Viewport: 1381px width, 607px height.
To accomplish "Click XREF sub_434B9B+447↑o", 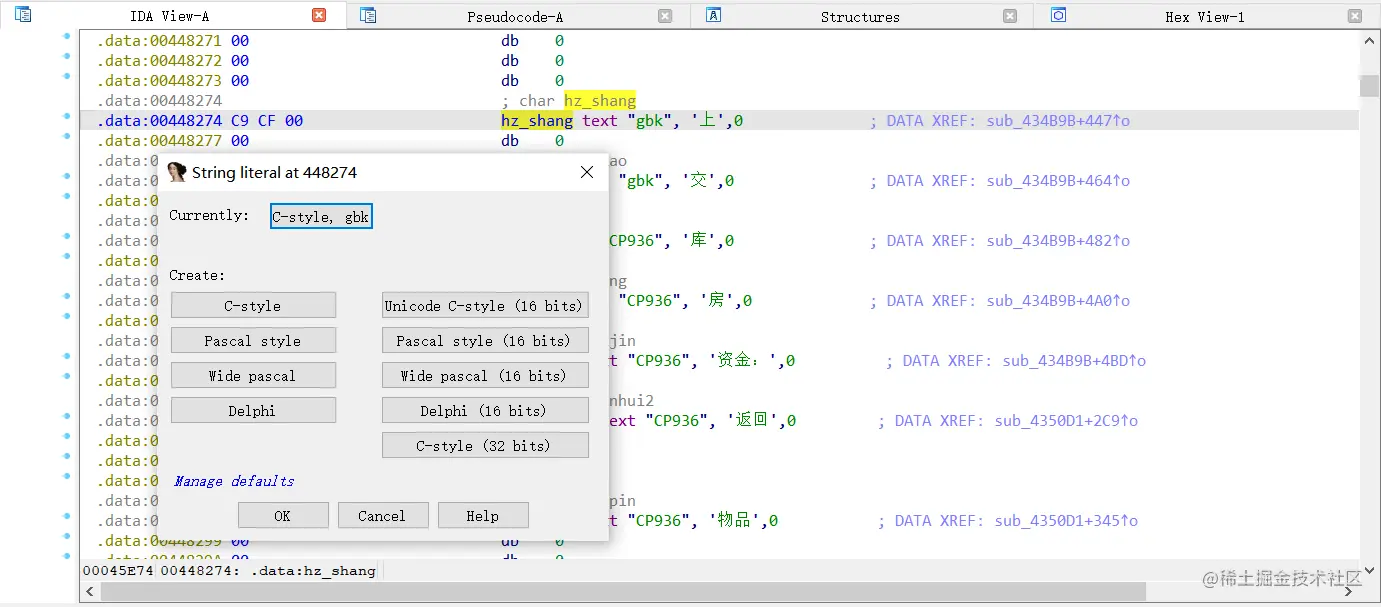I will (x=1058, y=121).
